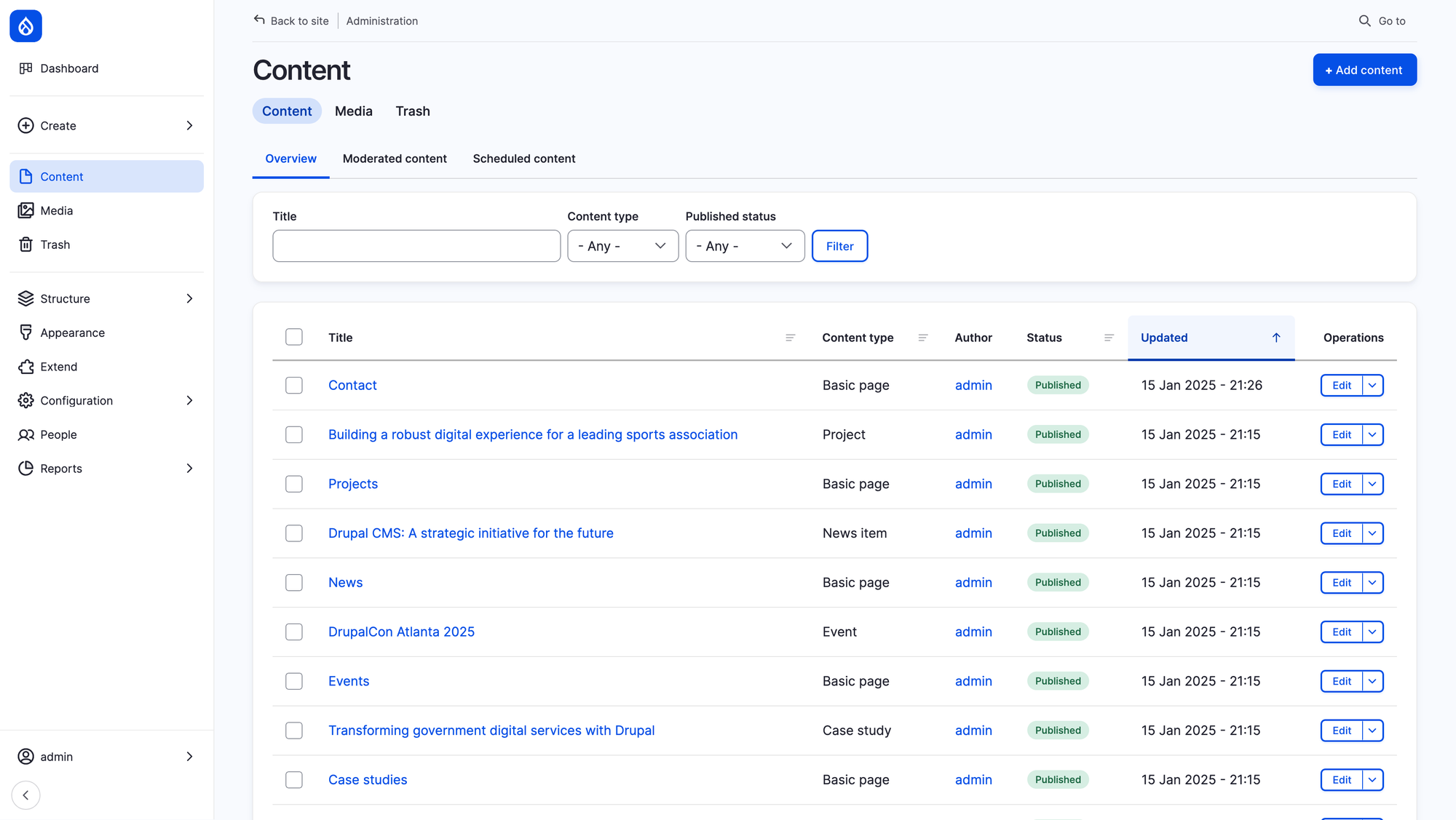
Task: Click Edit for Case studies row
Action: pos(1341,780)
